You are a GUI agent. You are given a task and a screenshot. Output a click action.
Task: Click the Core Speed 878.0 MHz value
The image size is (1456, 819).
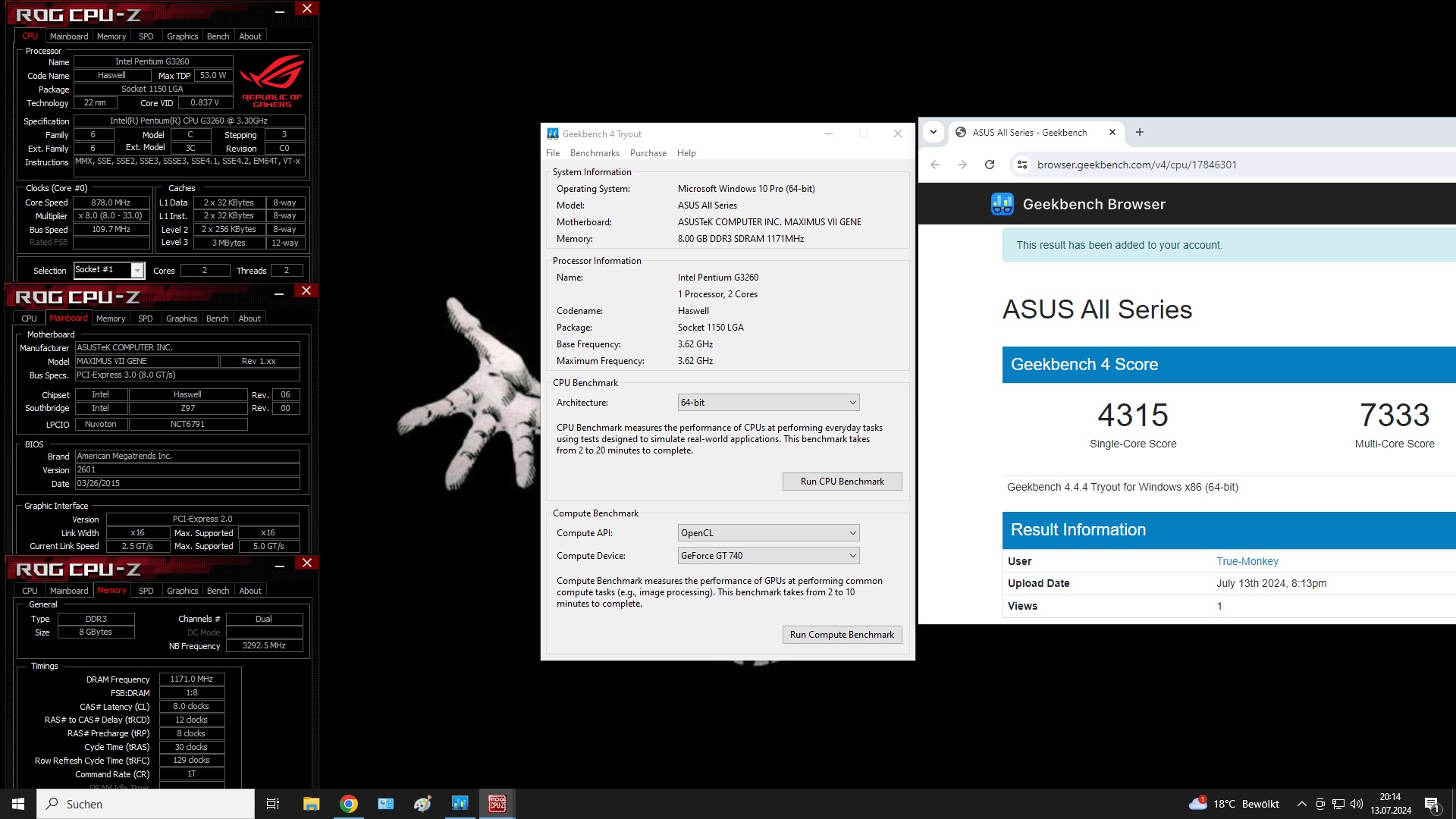coord(111,202)
